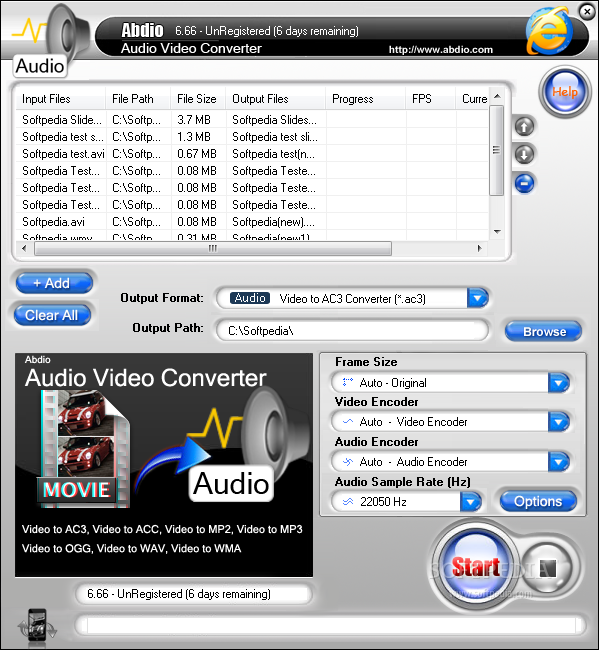This screenshot has height=650, width=599.
Task: Click the Audio Video Converter preview banner
Action: (164, 465)
